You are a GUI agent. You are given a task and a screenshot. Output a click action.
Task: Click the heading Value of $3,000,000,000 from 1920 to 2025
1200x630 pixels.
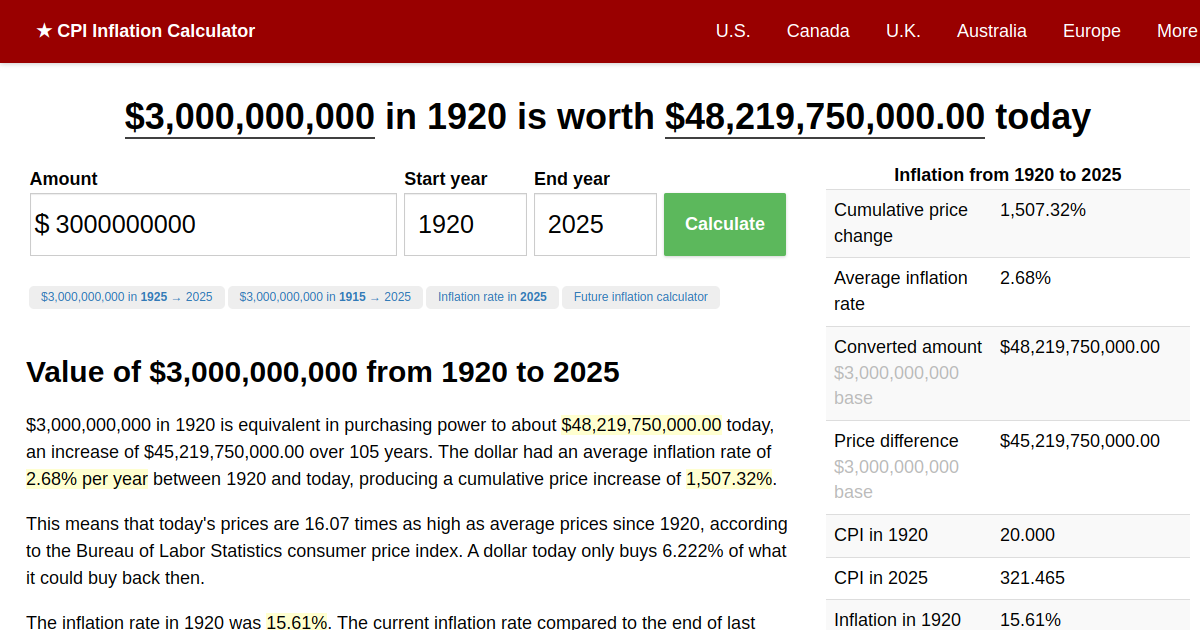point(323,372)
